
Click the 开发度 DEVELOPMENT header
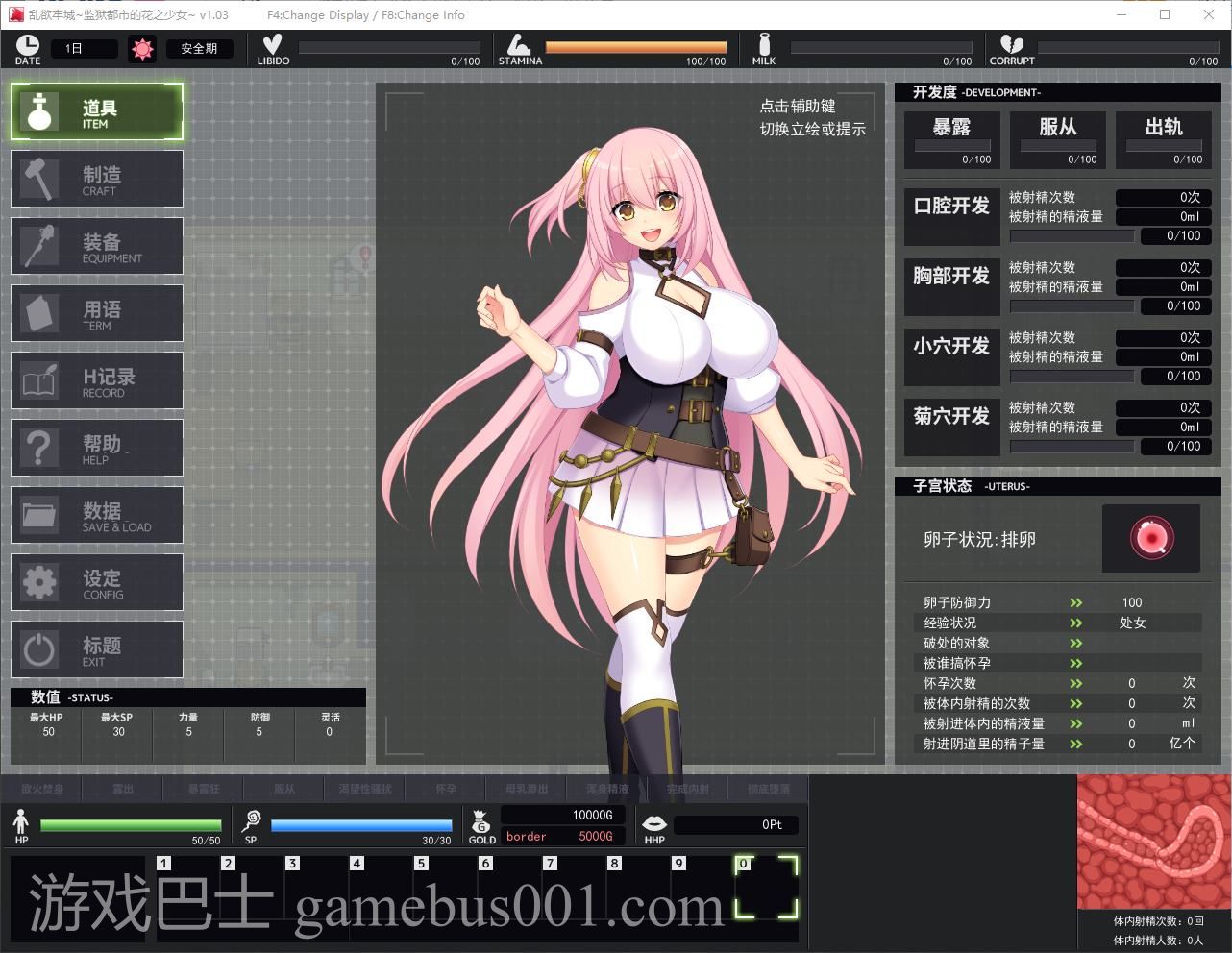pyautogui.click(x=1058, y=92)
